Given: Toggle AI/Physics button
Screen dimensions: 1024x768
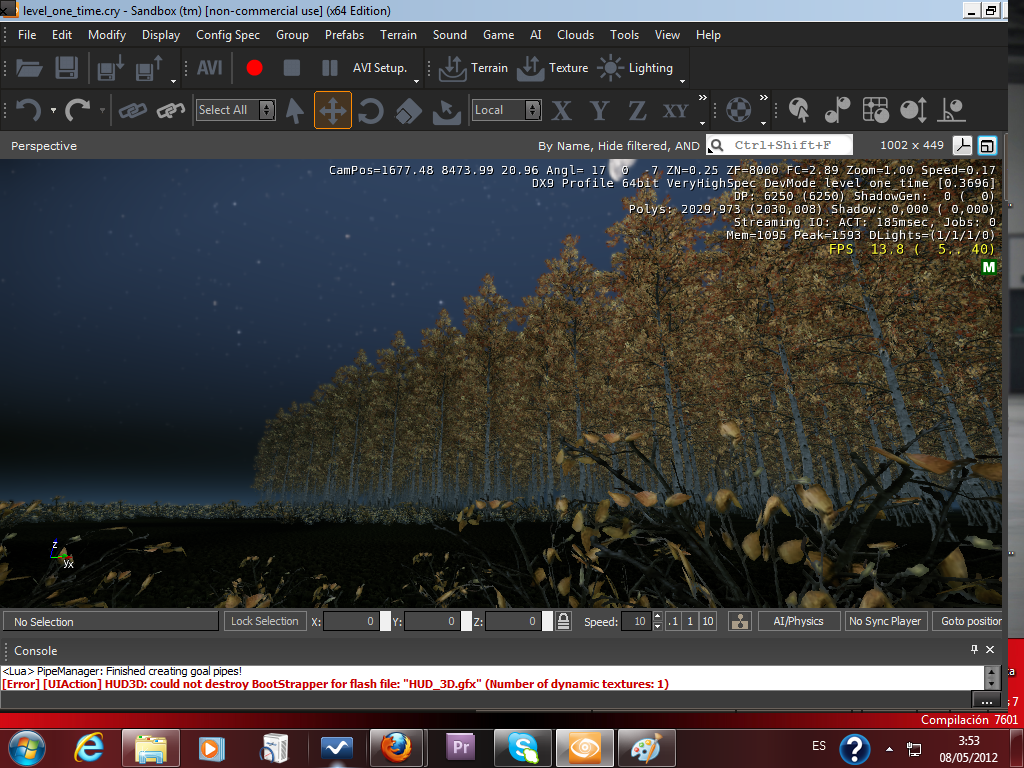Looking at the screenshot, I should pos(799,621).
